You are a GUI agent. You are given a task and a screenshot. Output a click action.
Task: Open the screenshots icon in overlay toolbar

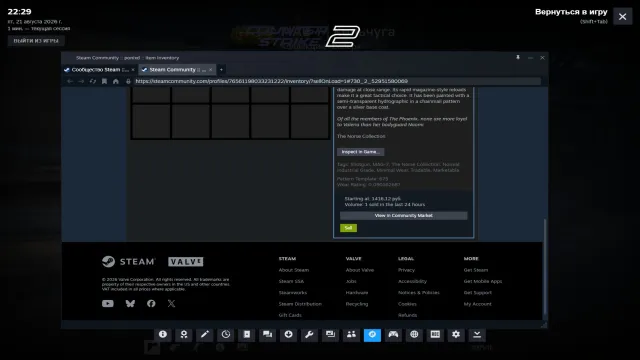330,335
